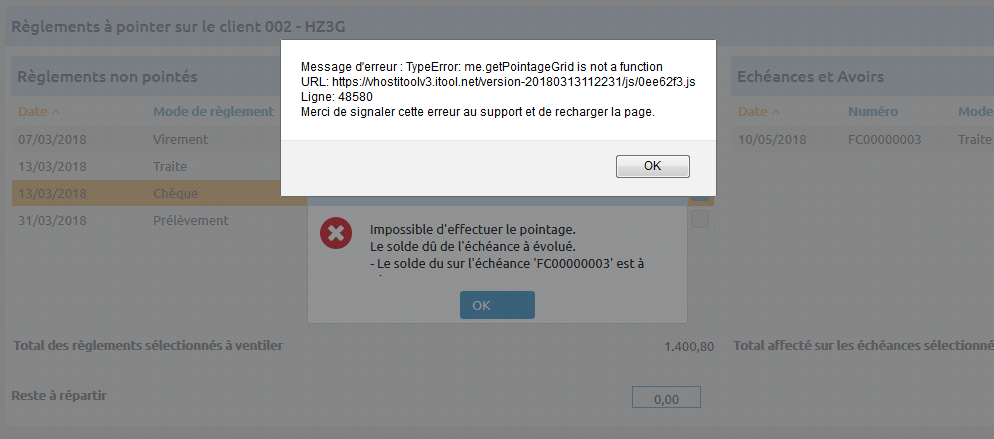Click the blue OK button under 'Impossible d'effectuer le pointage'
994x439 pixels.
(497, 305)
